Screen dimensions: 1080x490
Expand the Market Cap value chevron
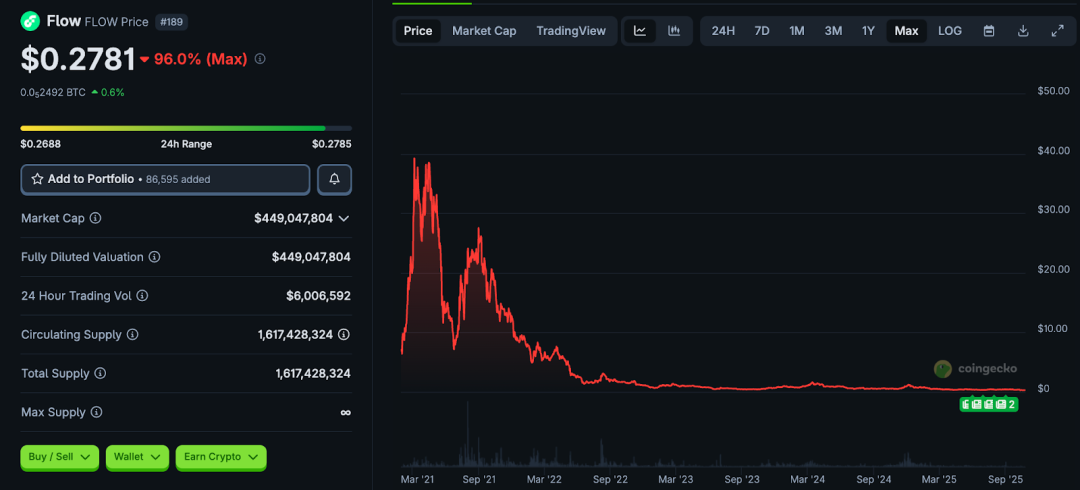tap(344, 218)
